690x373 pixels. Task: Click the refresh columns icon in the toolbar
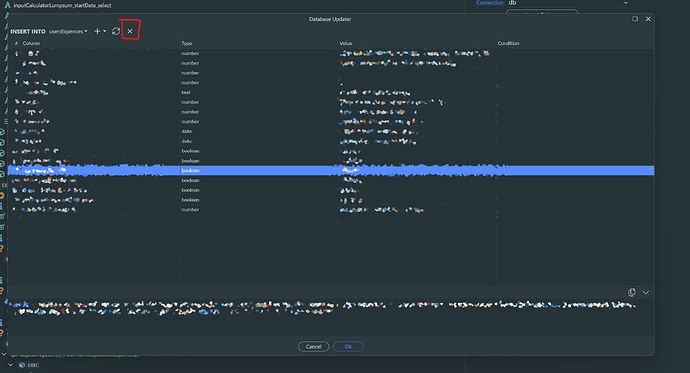coord(116,31)
